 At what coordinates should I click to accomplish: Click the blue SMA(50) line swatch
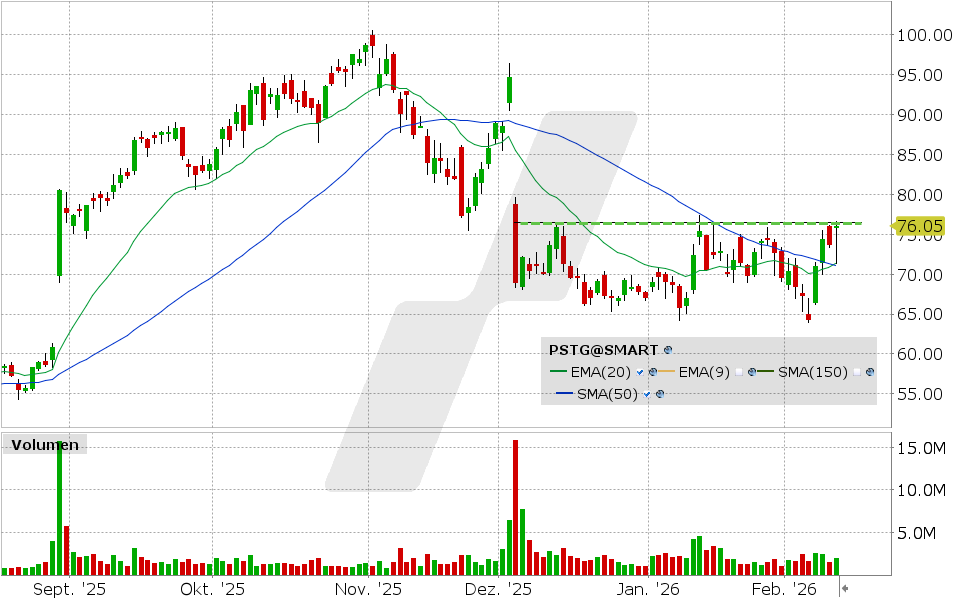click(563, 393)
